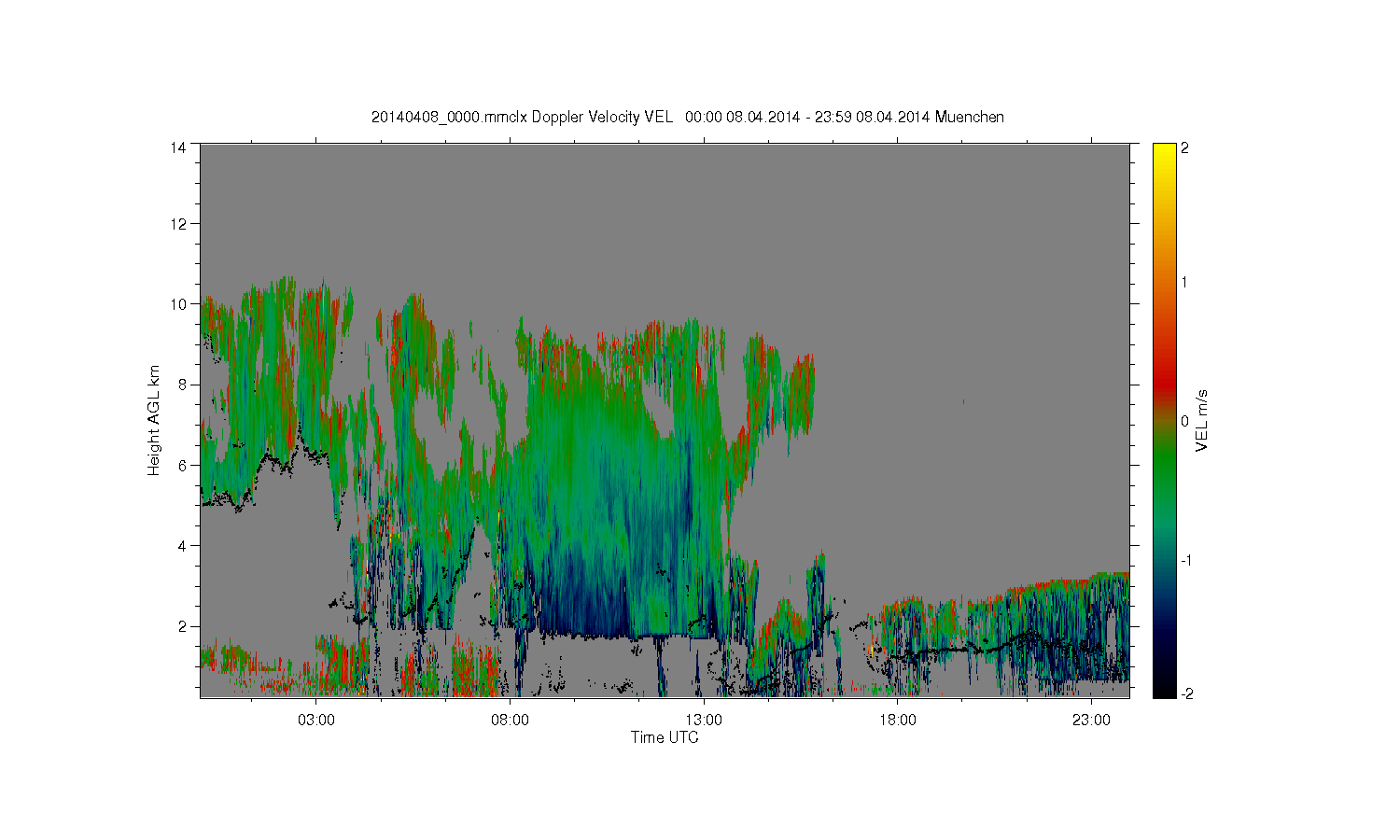Click the 08:00 time axis label

[x=510, y=720]
